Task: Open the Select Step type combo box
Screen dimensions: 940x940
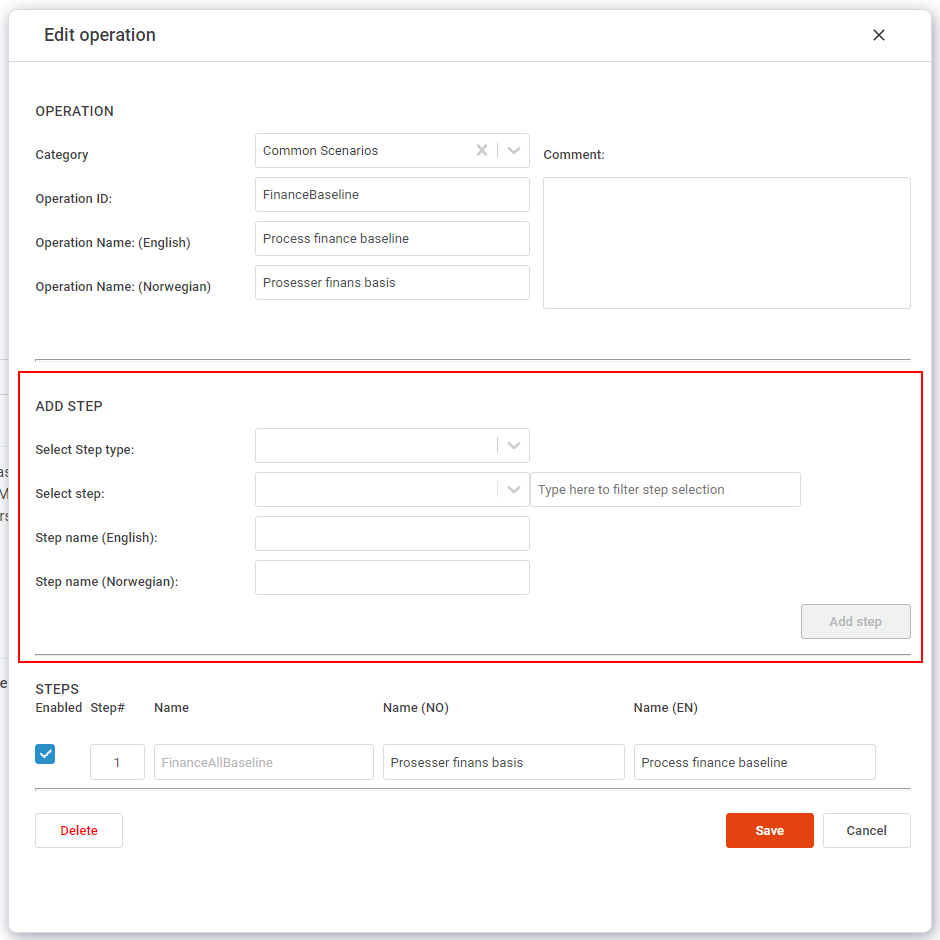Action: (380, 445)
